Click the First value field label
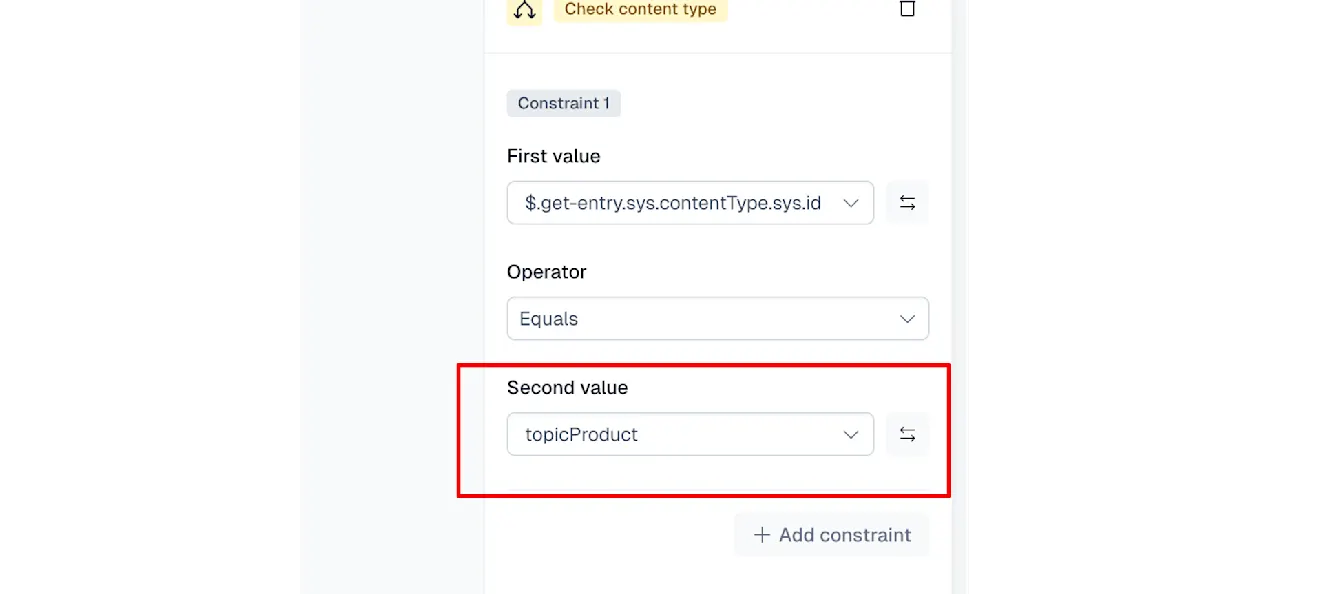The height and width of the screenshot is (594, 1320). tap(553, 156)
